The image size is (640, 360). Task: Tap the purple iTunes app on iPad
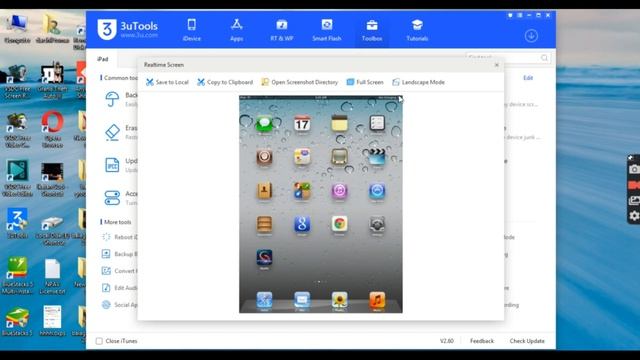click(x=339, y=191)
